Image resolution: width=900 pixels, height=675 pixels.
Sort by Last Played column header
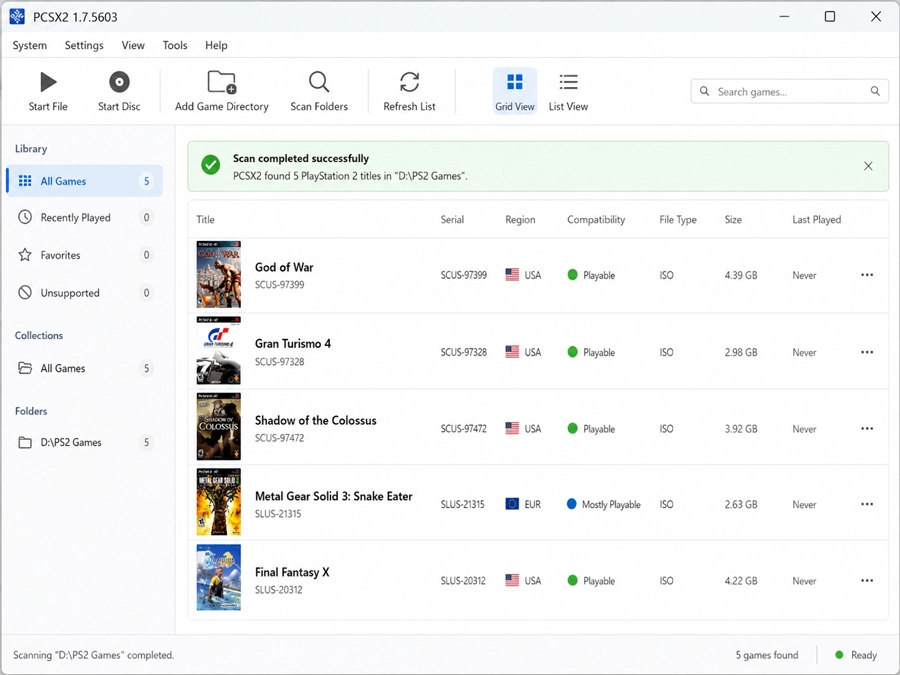pos(817,219)
